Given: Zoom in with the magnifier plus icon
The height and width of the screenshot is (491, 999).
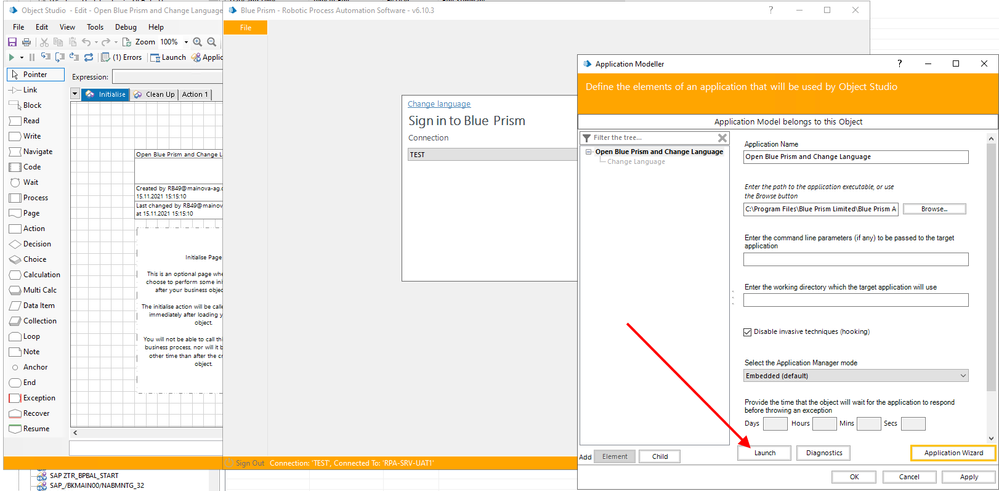Looking at the screenshot, I should point(198,42).
